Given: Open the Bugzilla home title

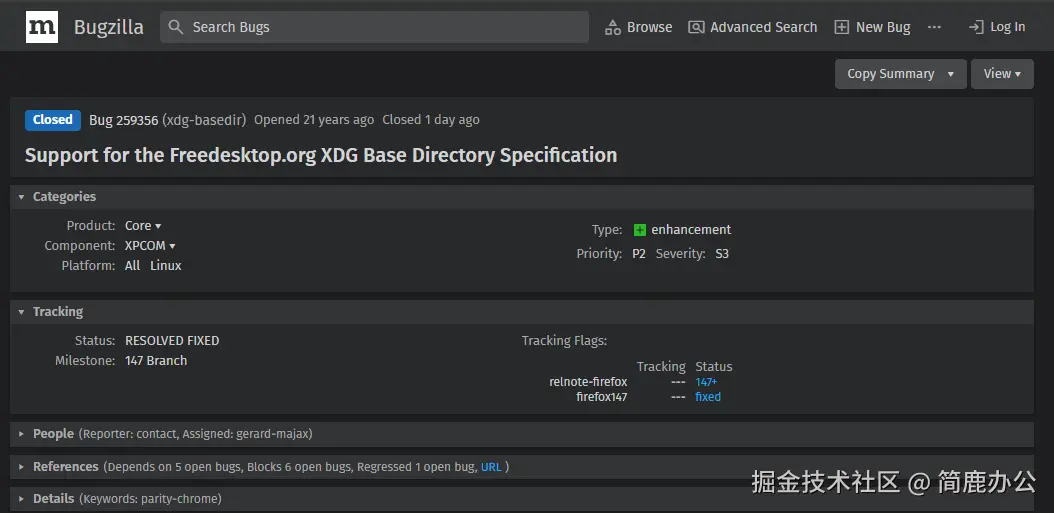Looking at the screenshot, I should click(x=108, y=28).
